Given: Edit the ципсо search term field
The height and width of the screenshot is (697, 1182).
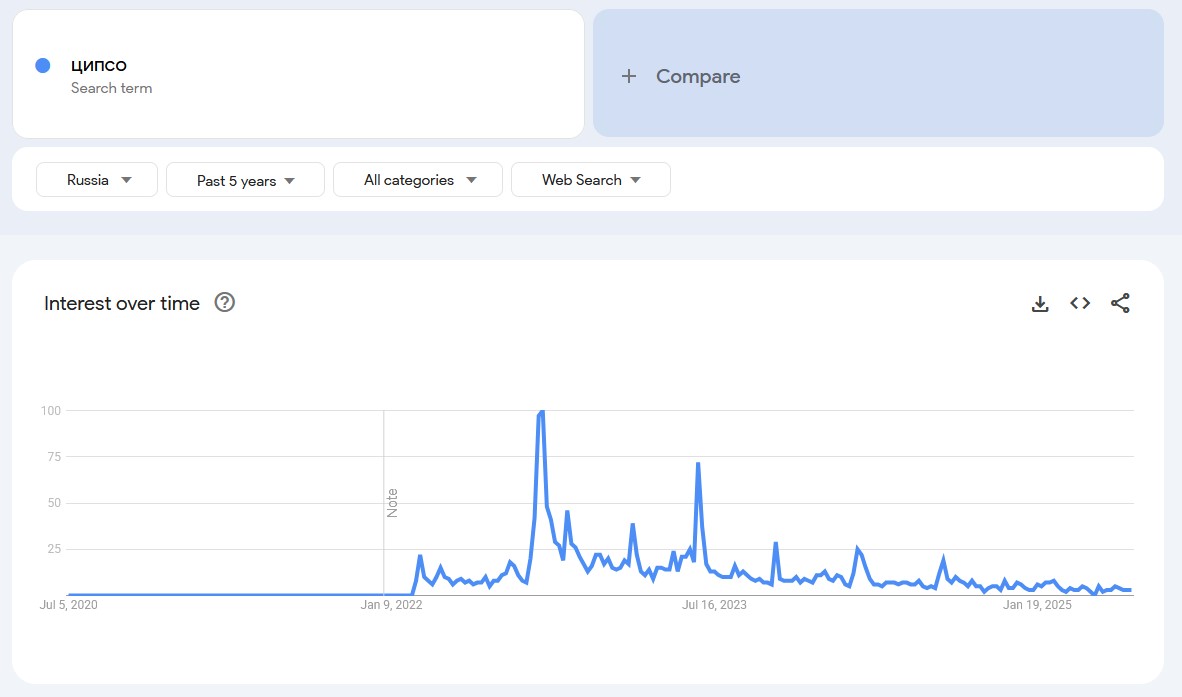Looking at the screenshot, I should [299, 74].
